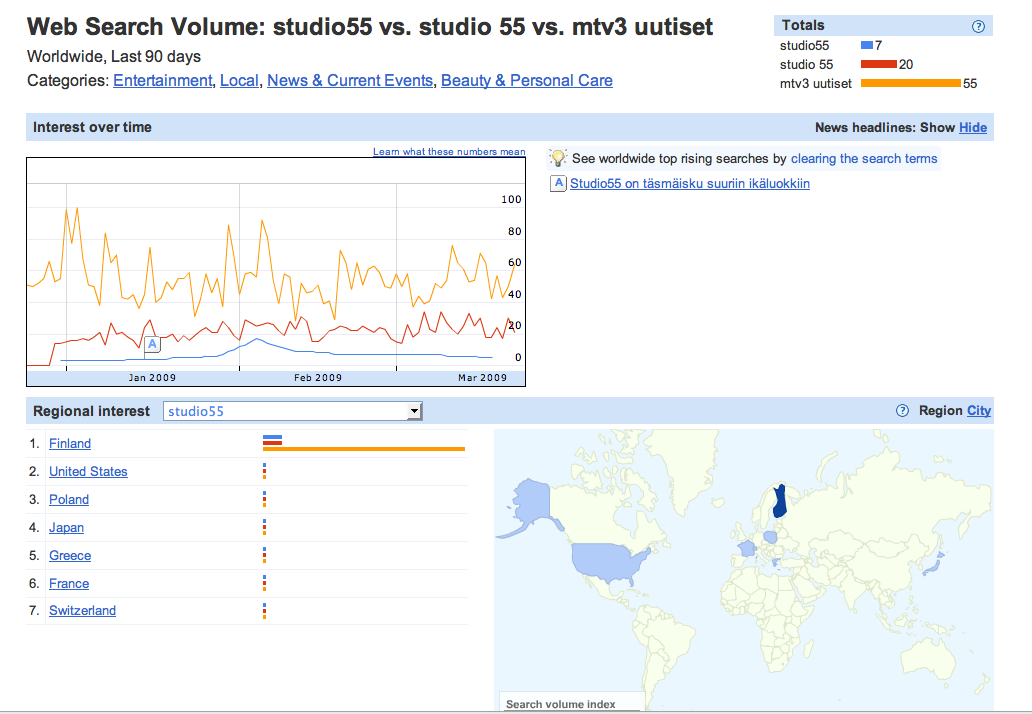Open Switzerland in regional list
Image resolution: width=1032 pixels, height=714 pixels.
point(82,611)
